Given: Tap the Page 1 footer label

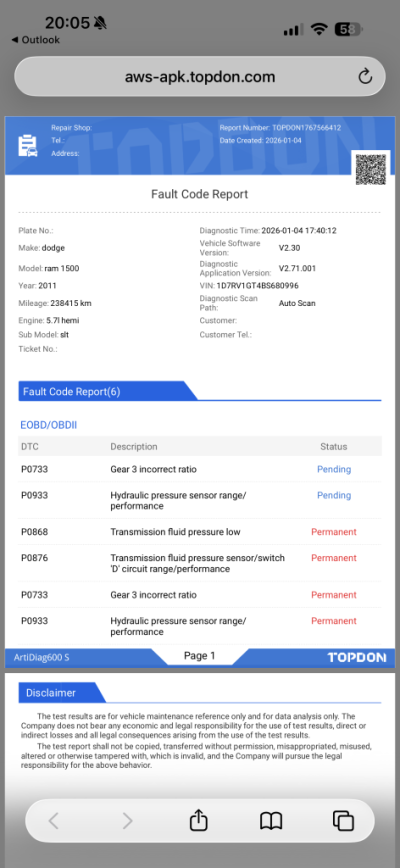Looking at the screenshot, I should click(x=200, y=656).
